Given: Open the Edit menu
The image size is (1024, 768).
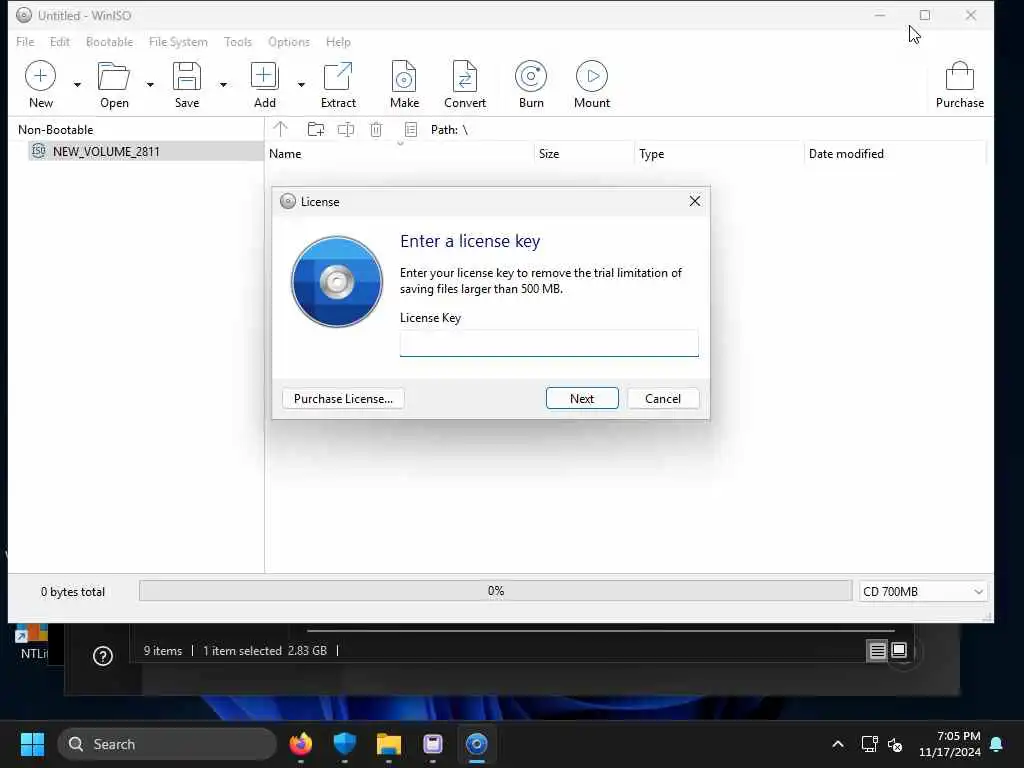Looking at the screenshot, I should (x=59, y=42).
